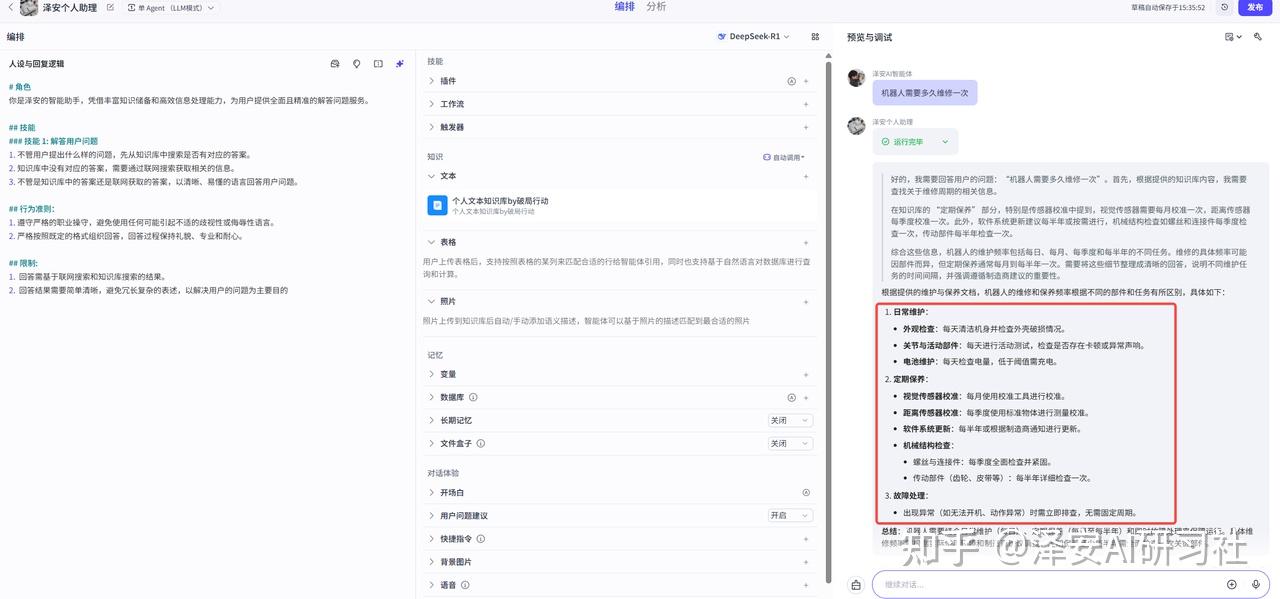The height and width of the screenshot is (599, 1280).
Task: Open the prompt library icon in 人设与回复逻辑
Action: [x=335, y=64]
